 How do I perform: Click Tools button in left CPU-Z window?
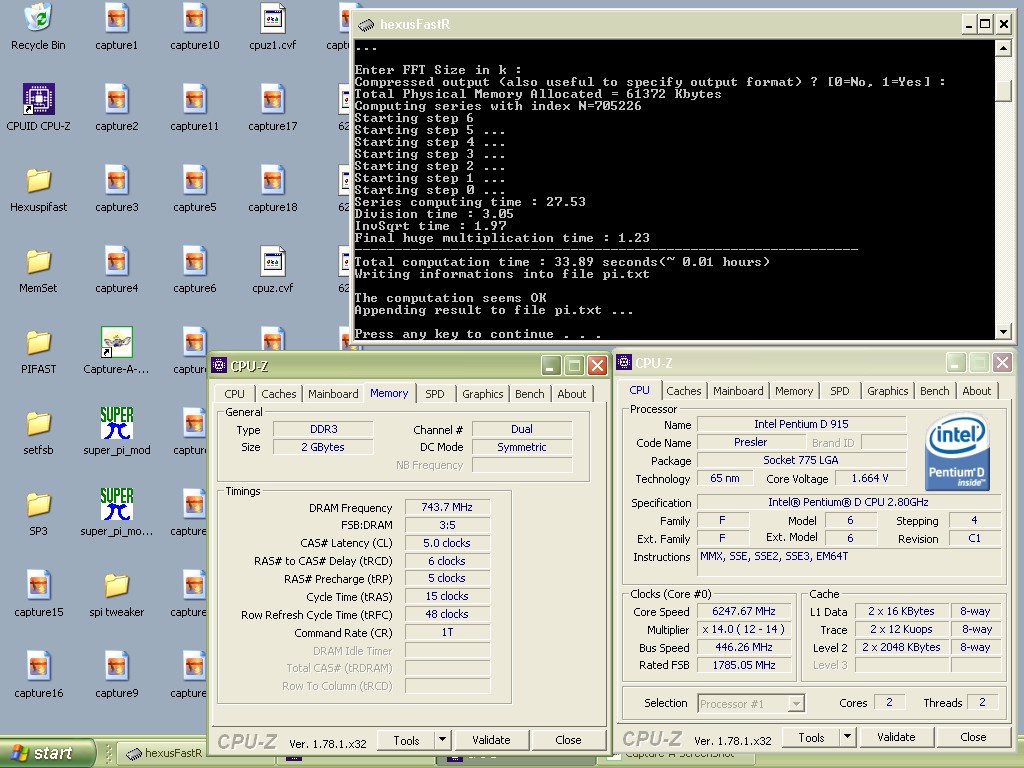click(406, 740)
